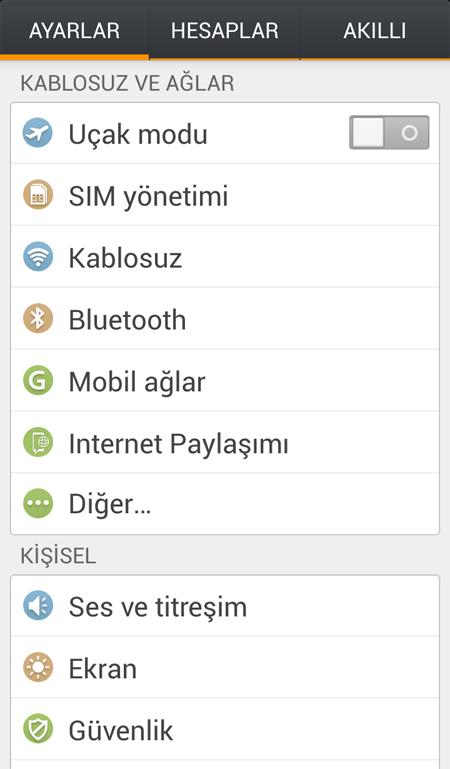Toggle the Uçak modu switch
The image size is (450, 769).
pyautogui.click(x=389, y=132)
